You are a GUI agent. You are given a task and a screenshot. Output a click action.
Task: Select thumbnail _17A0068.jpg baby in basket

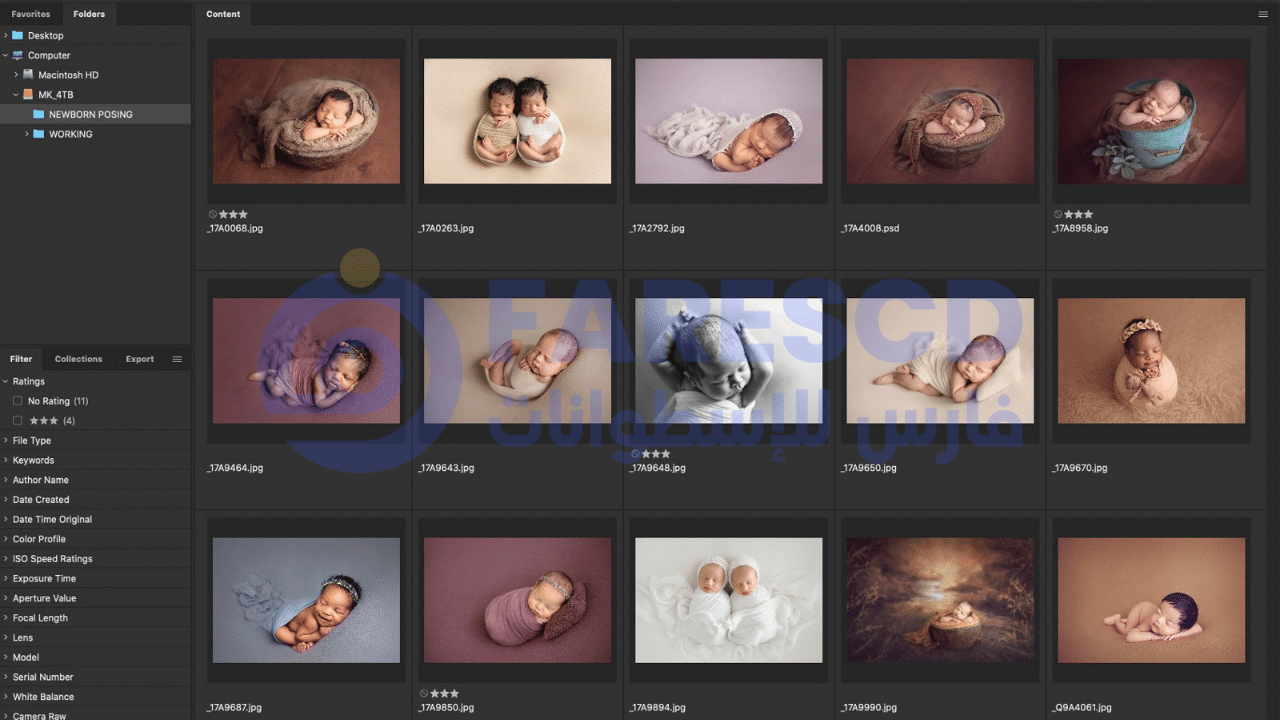[x=306, y=121]
